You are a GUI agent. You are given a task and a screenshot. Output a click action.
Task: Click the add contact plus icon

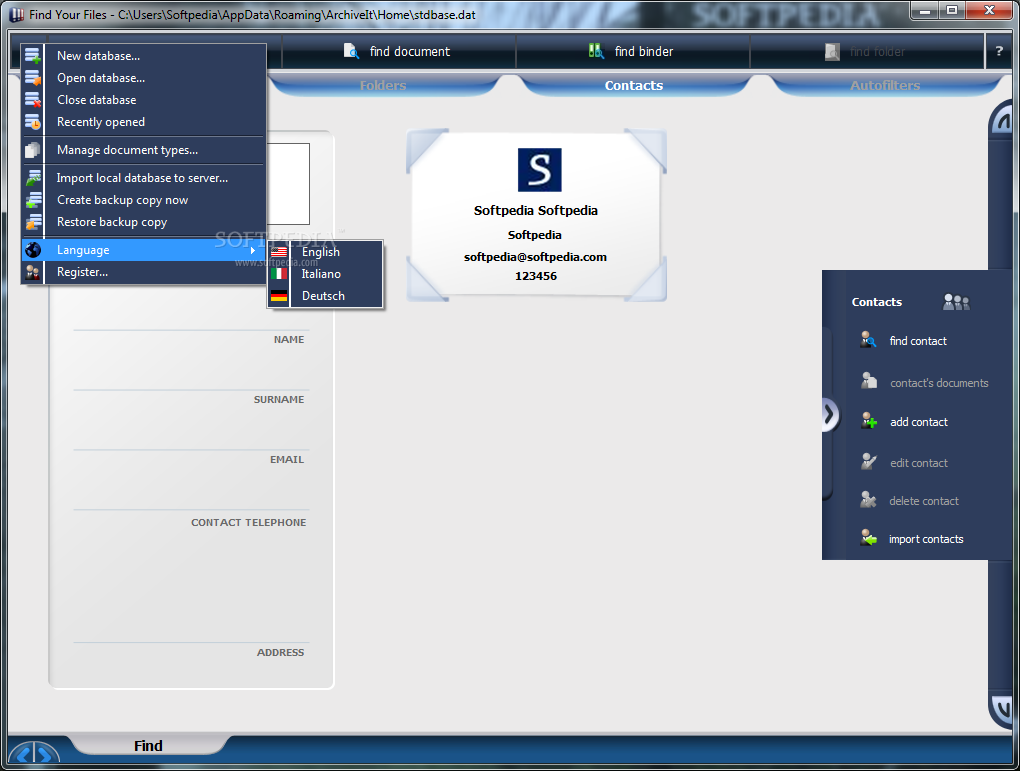point(869,420)
